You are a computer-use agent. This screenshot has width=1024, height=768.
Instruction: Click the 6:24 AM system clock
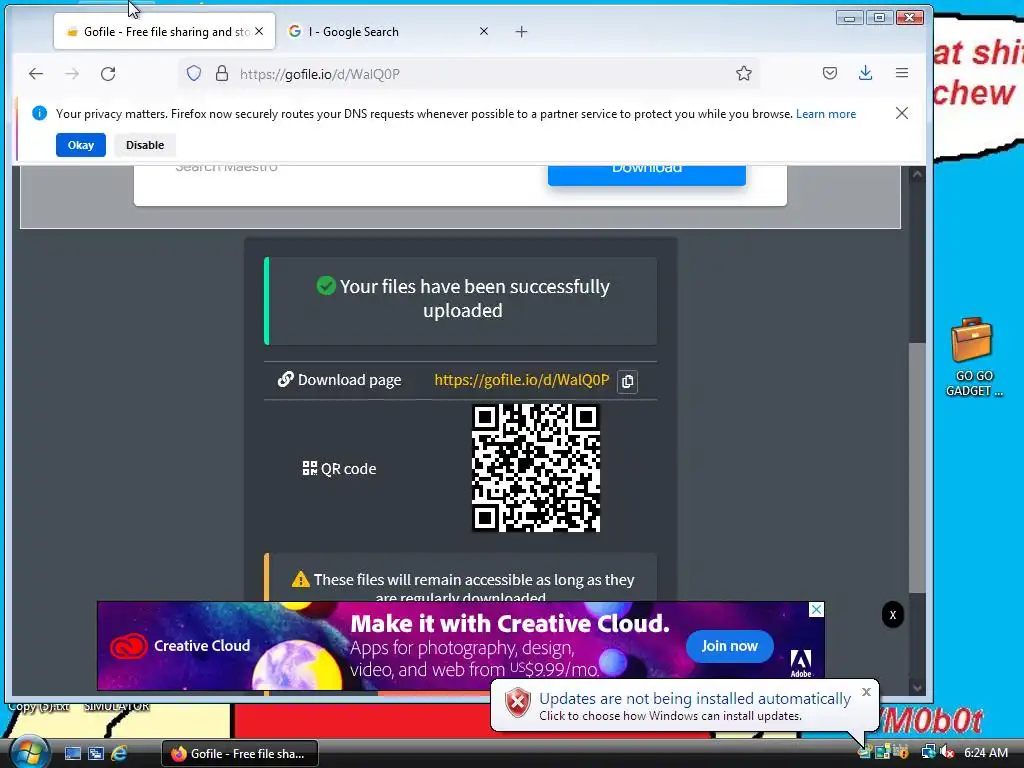tap(985, 753)
